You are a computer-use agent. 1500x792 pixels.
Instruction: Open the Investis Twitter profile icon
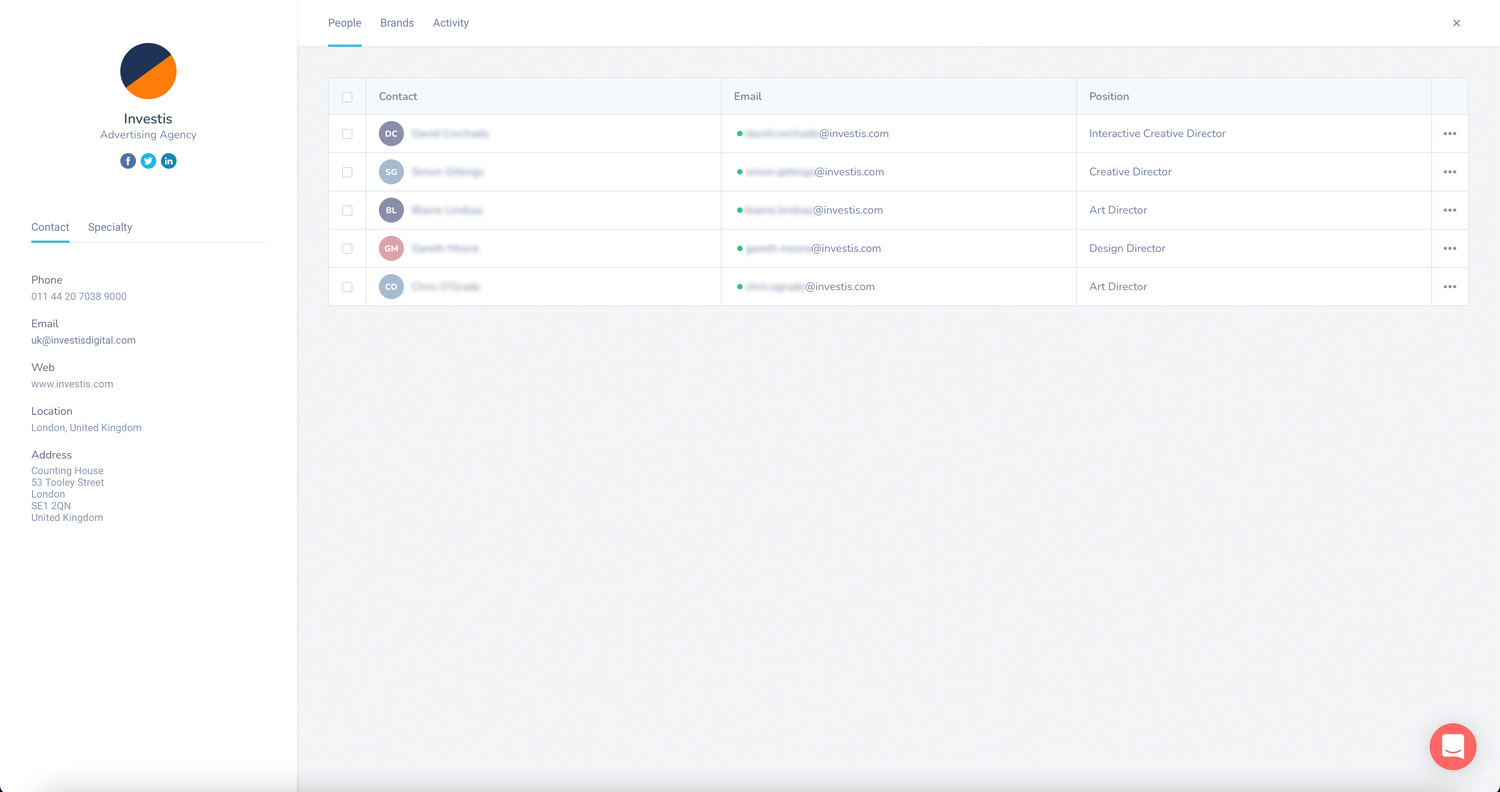coord(148,161)
